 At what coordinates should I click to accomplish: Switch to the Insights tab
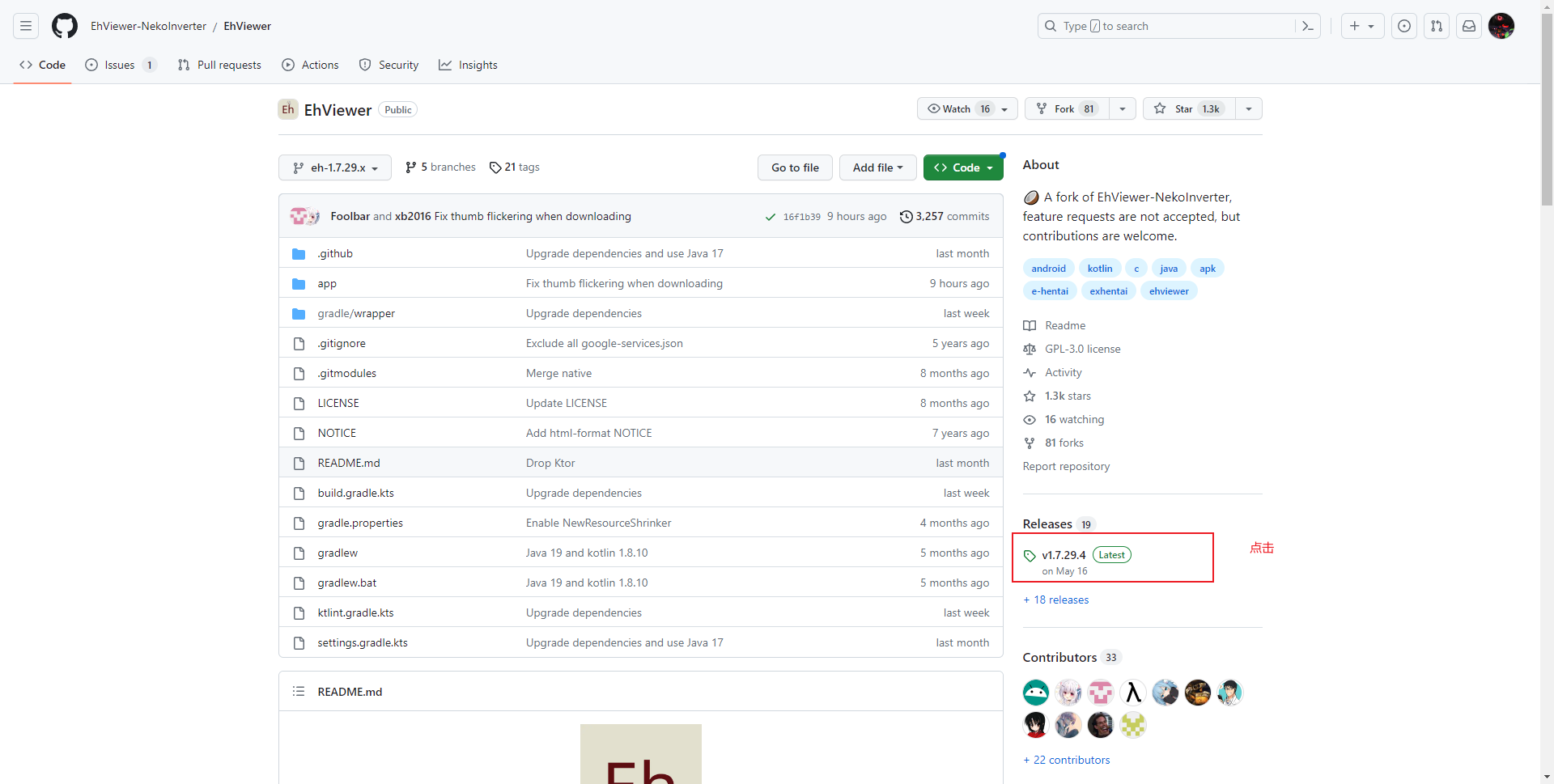(468, 65)
